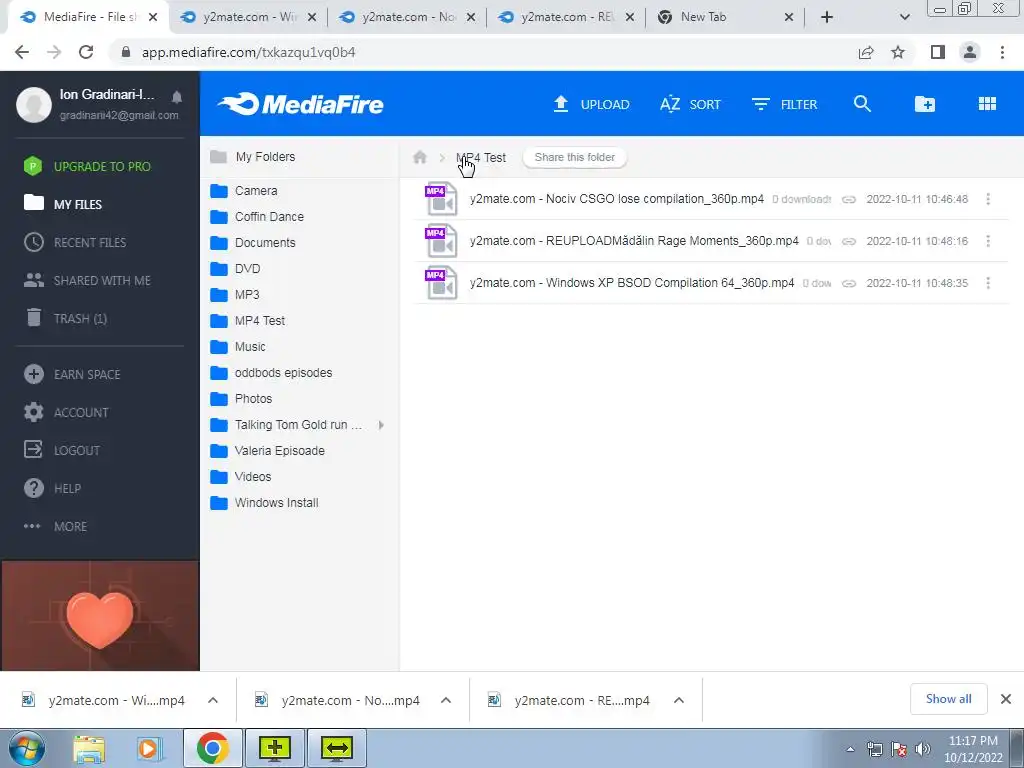
Task: Open the oddbods episodes folder
Action: 271,373
